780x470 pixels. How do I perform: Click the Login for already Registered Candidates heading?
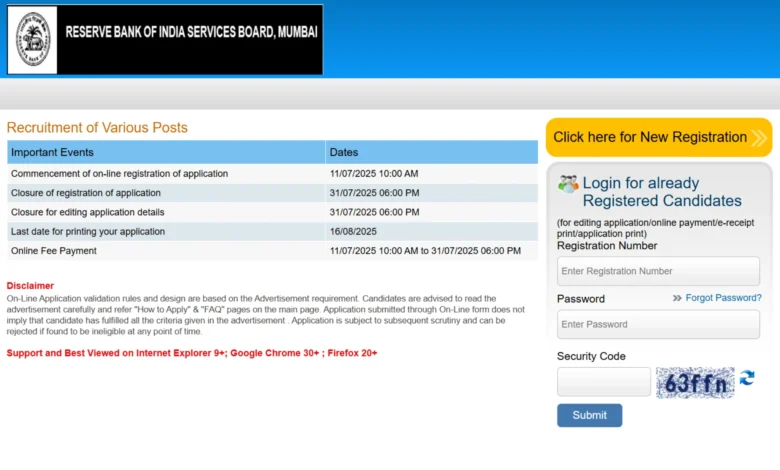click(662, 192)
